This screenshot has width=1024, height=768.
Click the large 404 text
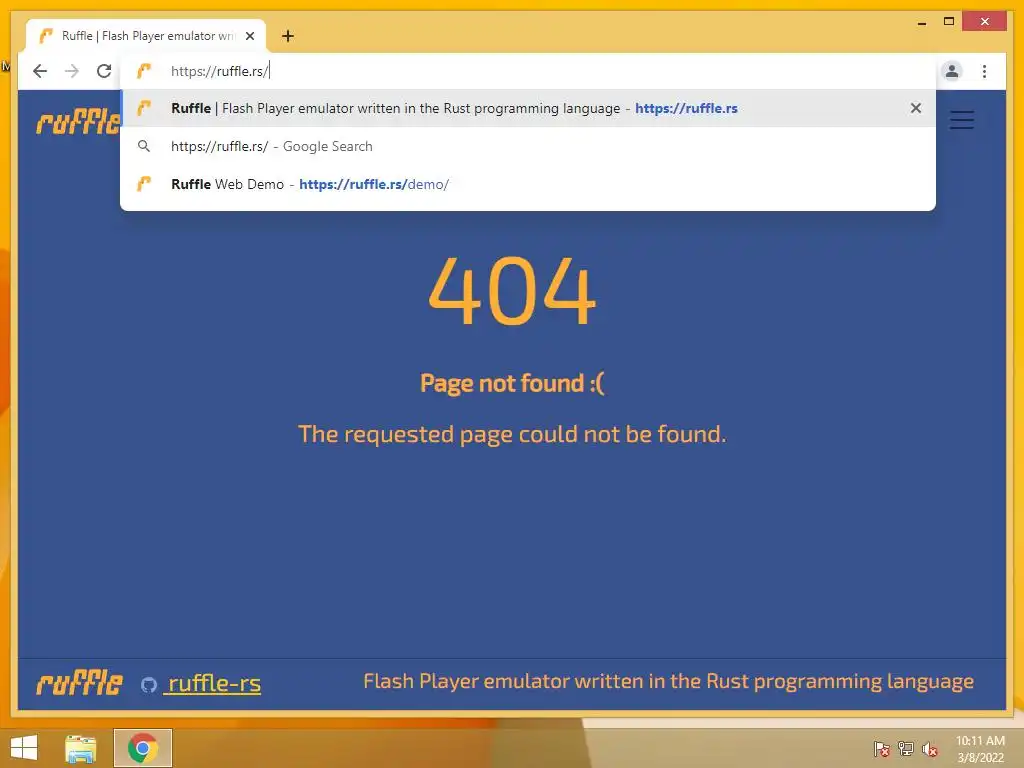[x=512, y=291]
